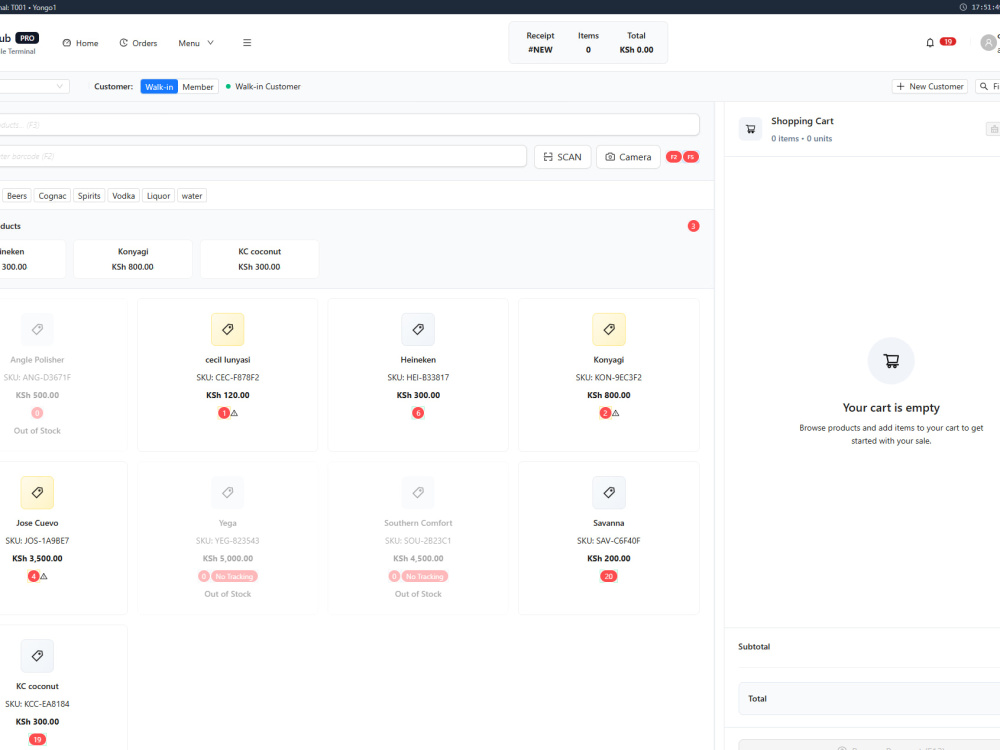Click the shopping cart header icon
Viewport: 1000px width, 750px height.
[751, 129]
